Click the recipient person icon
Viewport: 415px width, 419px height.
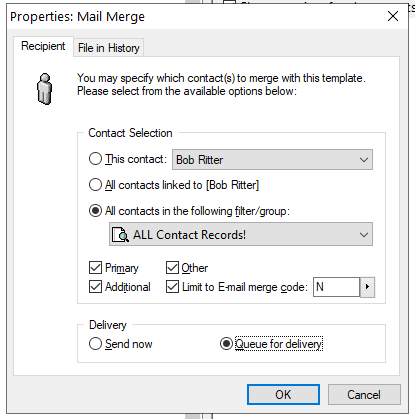44,89
